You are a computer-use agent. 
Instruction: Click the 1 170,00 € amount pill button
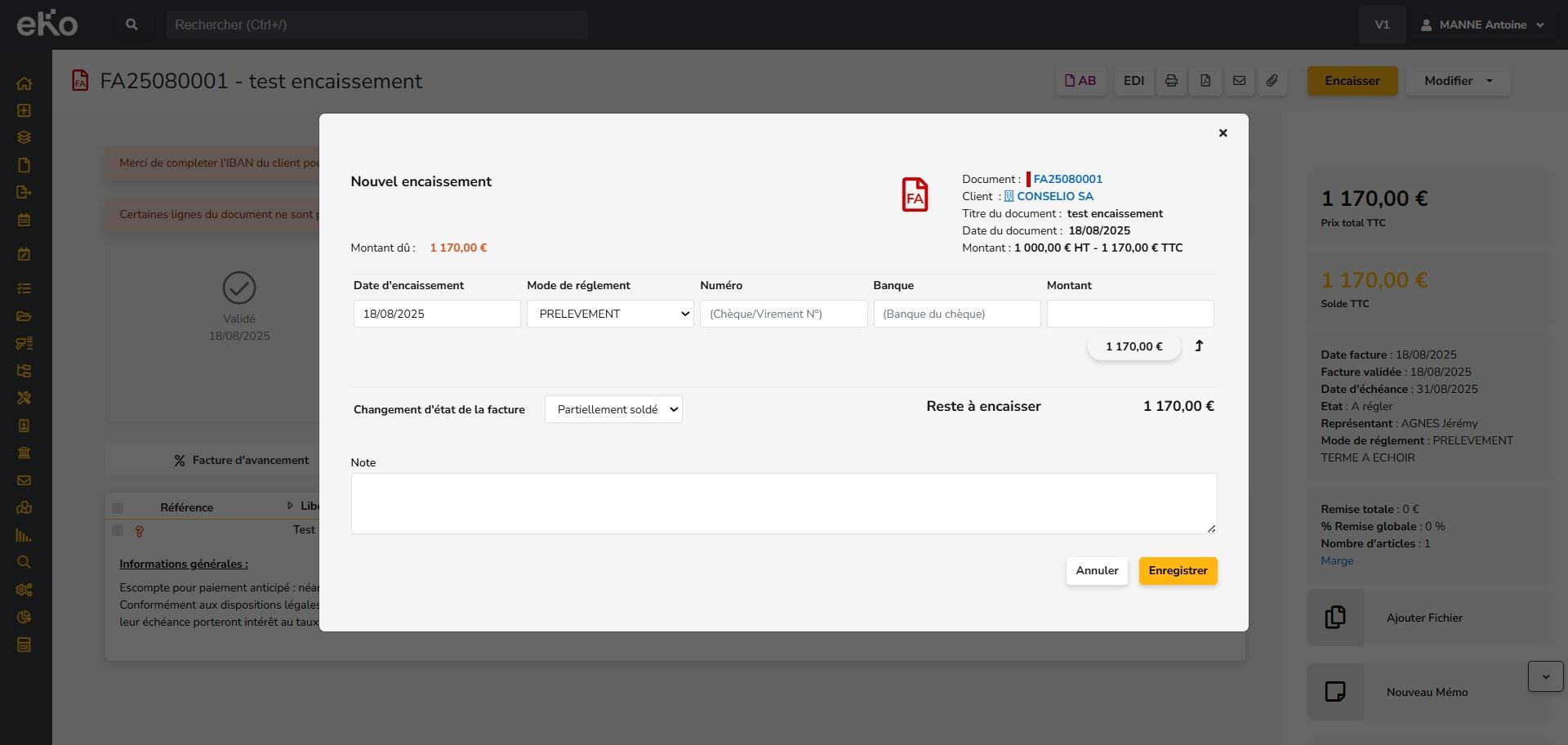pyautogui.click(x=1134, y=346)
